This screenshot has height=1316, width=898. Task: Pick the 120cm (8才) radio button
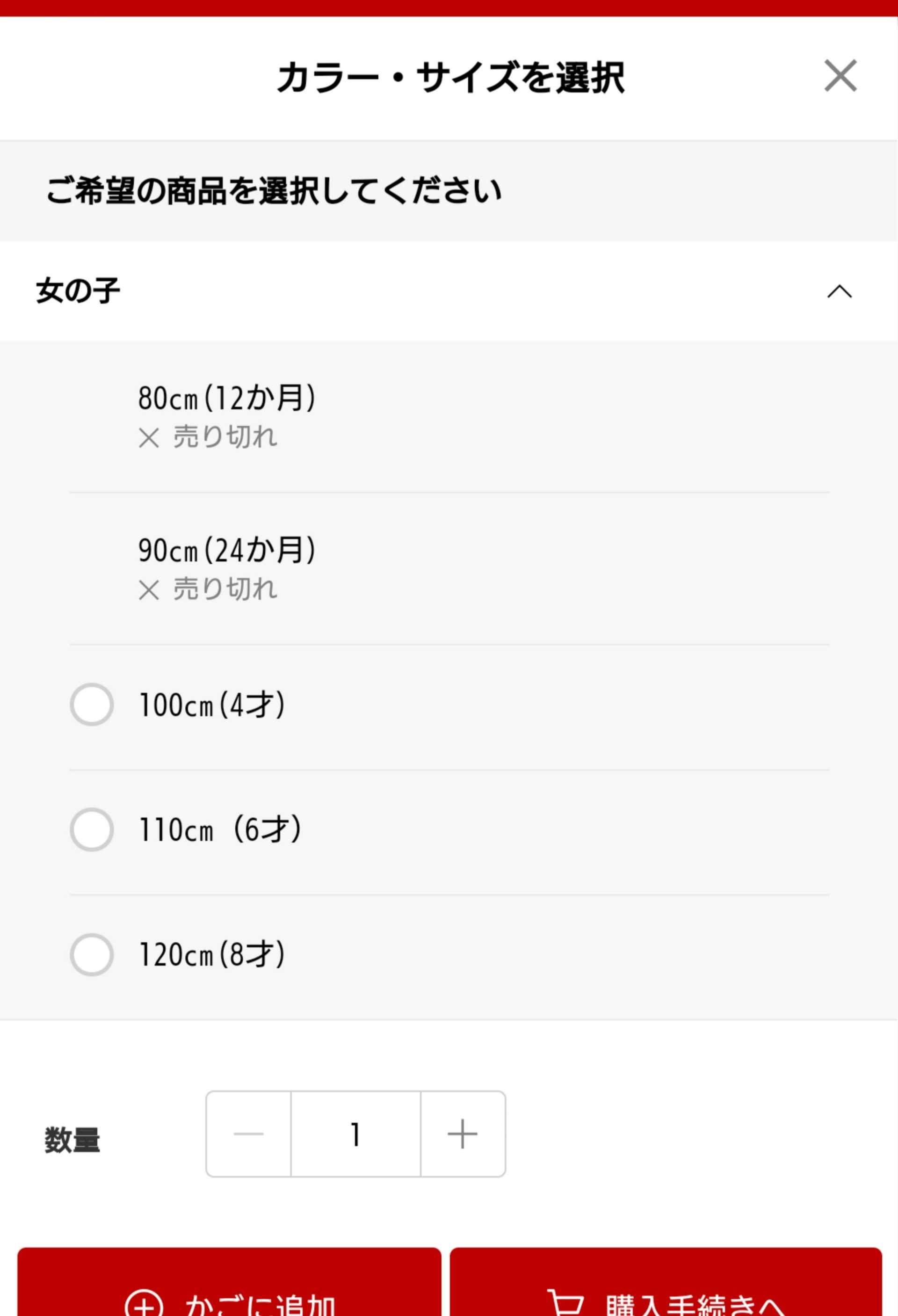click(x=92, y=955)
